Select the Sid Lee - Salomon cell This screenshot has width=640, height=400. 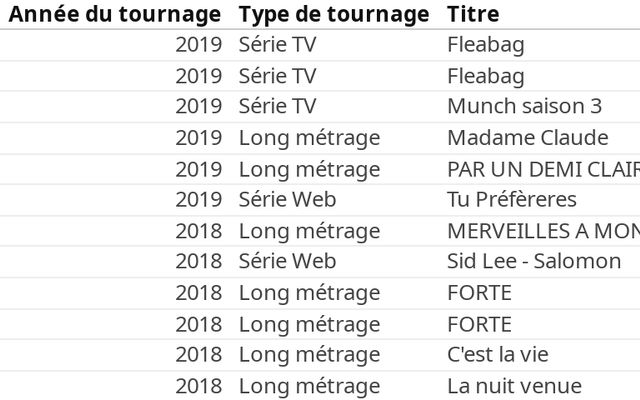point(534,262)
